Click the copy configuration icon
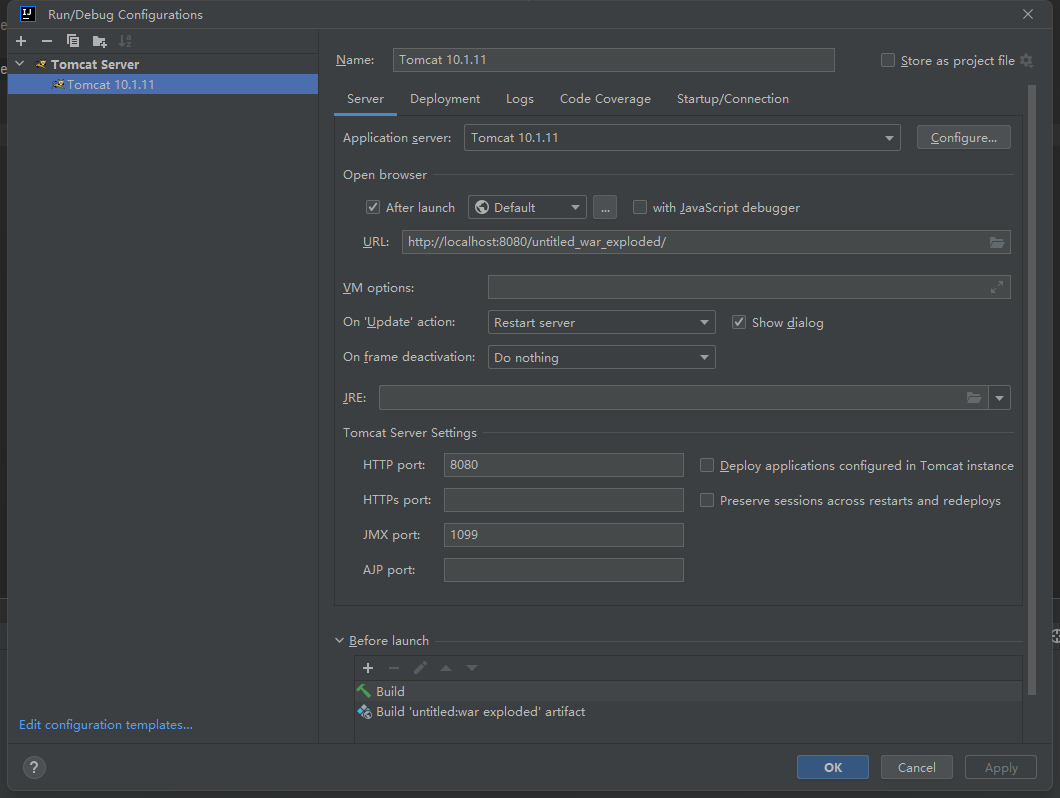Image resolution: width=1060 pixels, height=798 pixels. (72, 41)
